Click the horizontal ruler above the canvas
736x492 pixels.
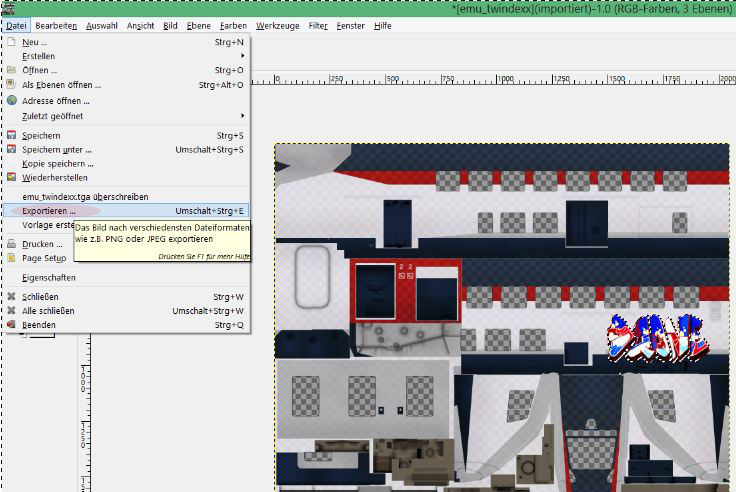pyautogui.click(x=493, y=78)
